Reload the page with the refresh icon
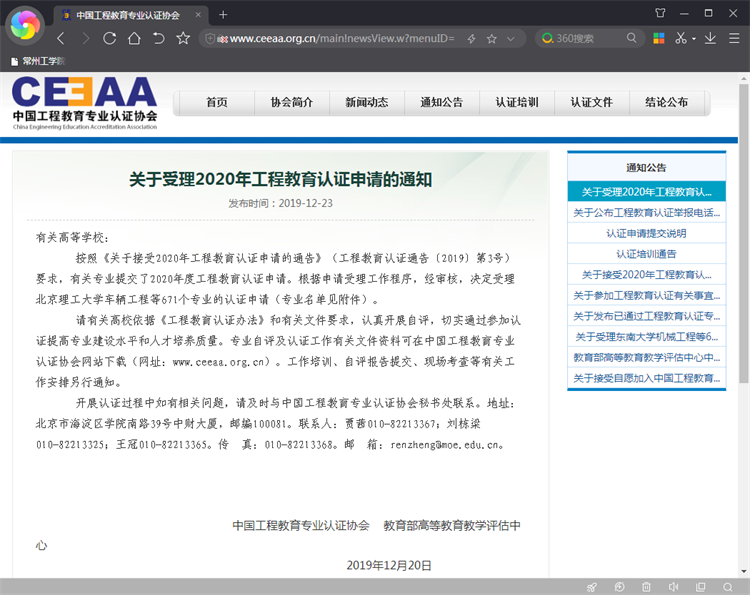750x595 pixels. click(110, 38)
